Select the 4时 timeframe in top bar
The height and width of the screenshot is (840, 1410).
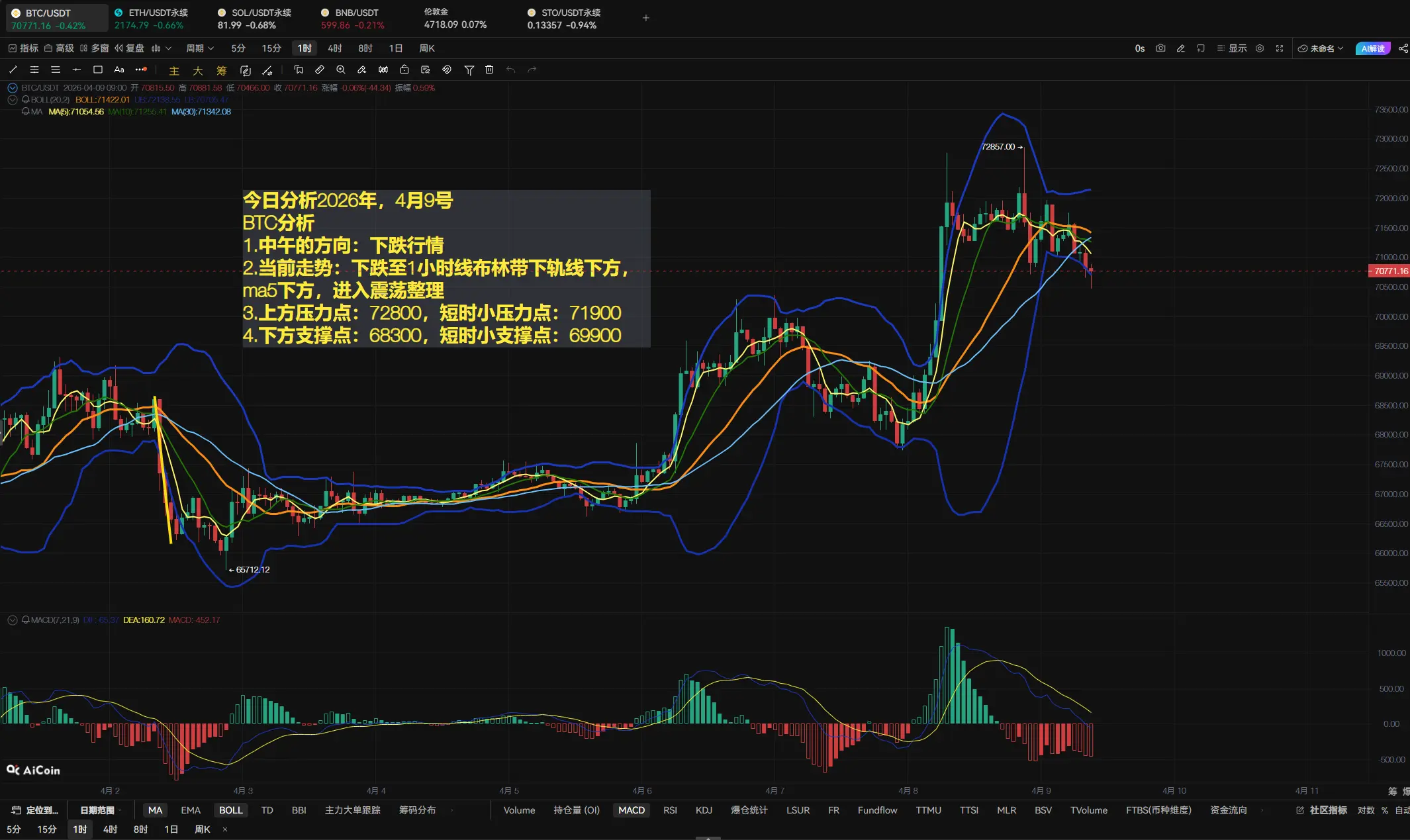point(334,48)
